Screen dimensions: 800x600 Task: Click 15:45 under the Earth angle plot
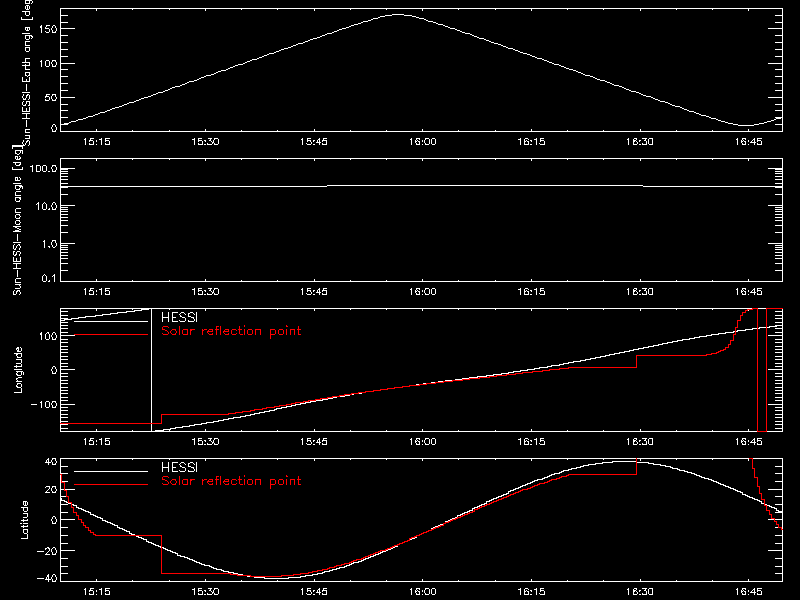point(314,142)
